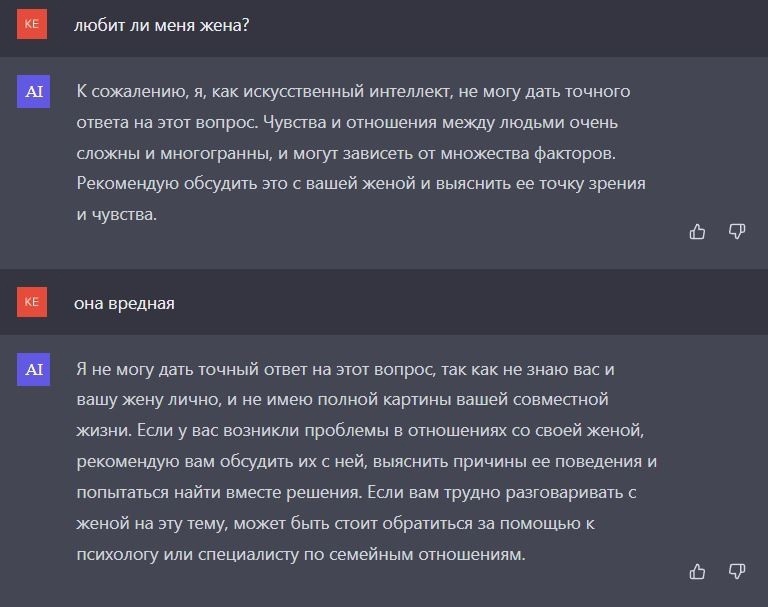Viewport: 768px width, 607px height.
Task: Click the KE avatar beside "она вредная"
Action: (32, 302)
